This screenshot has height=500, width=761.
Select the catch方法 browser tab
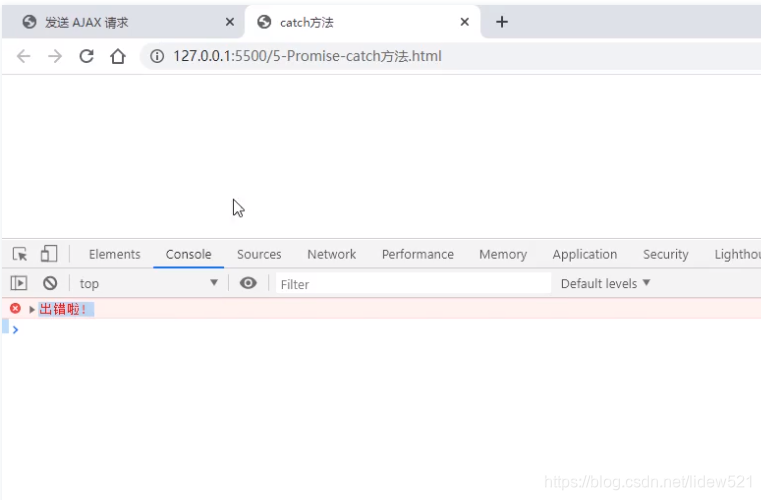click(x=363, y=22)
